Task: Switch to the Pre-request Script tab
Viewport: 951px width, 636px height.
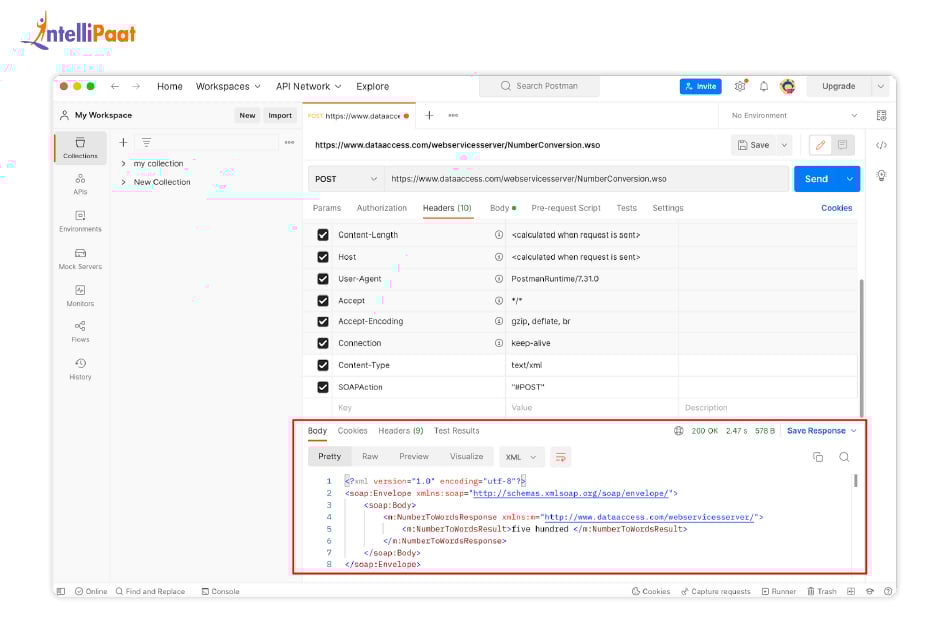Action: click(x=565, y=208)
